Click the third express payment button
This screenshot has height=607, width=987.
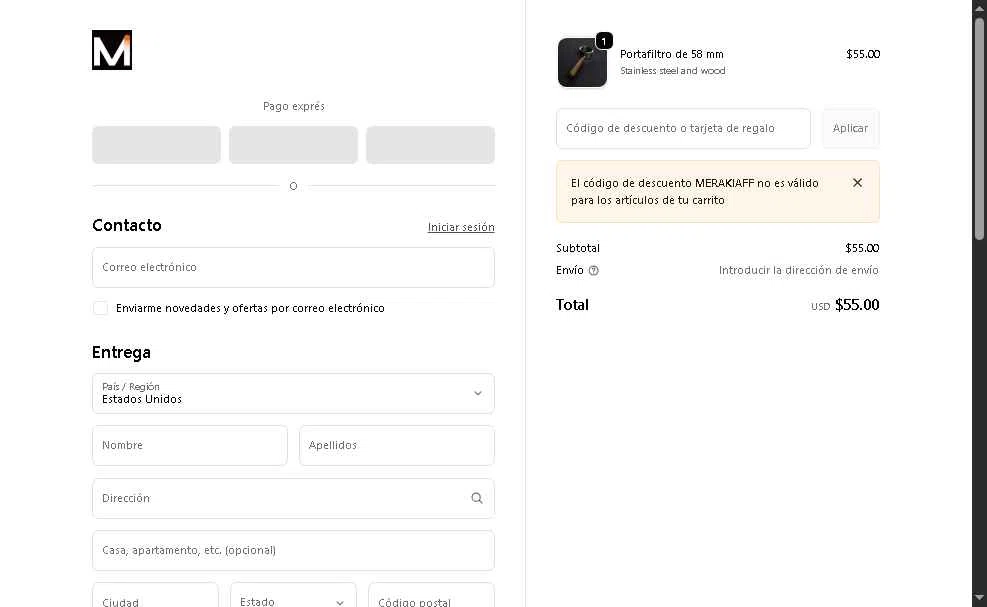tap(431, 145)
